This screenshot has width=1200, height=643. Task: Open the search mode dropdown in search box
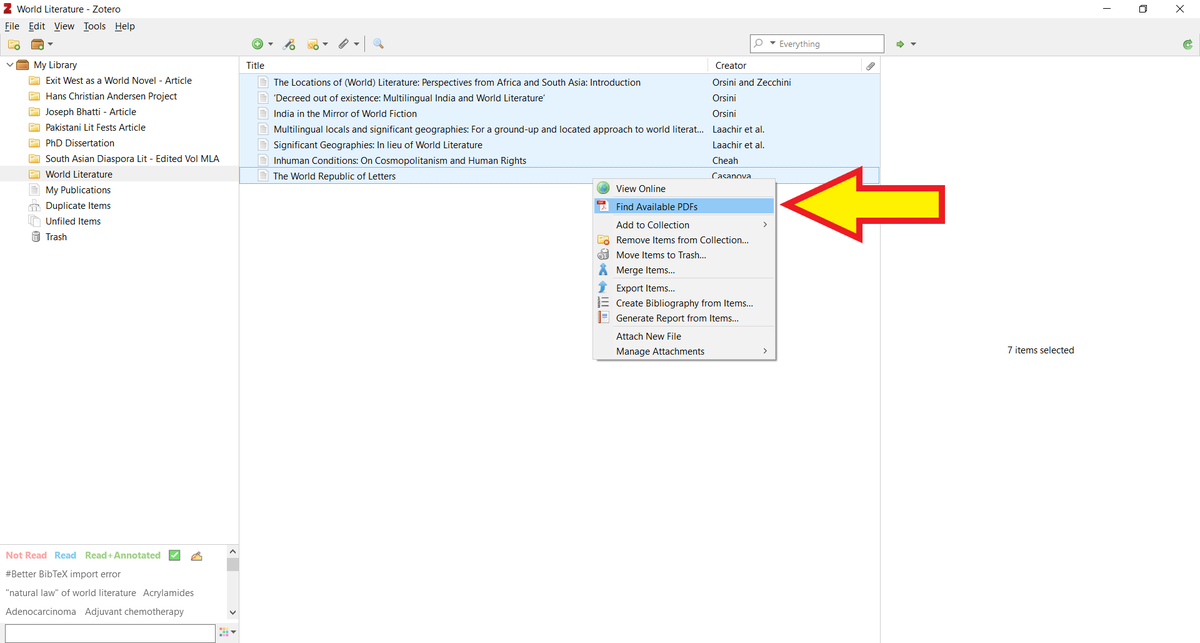tap(764, 44)
